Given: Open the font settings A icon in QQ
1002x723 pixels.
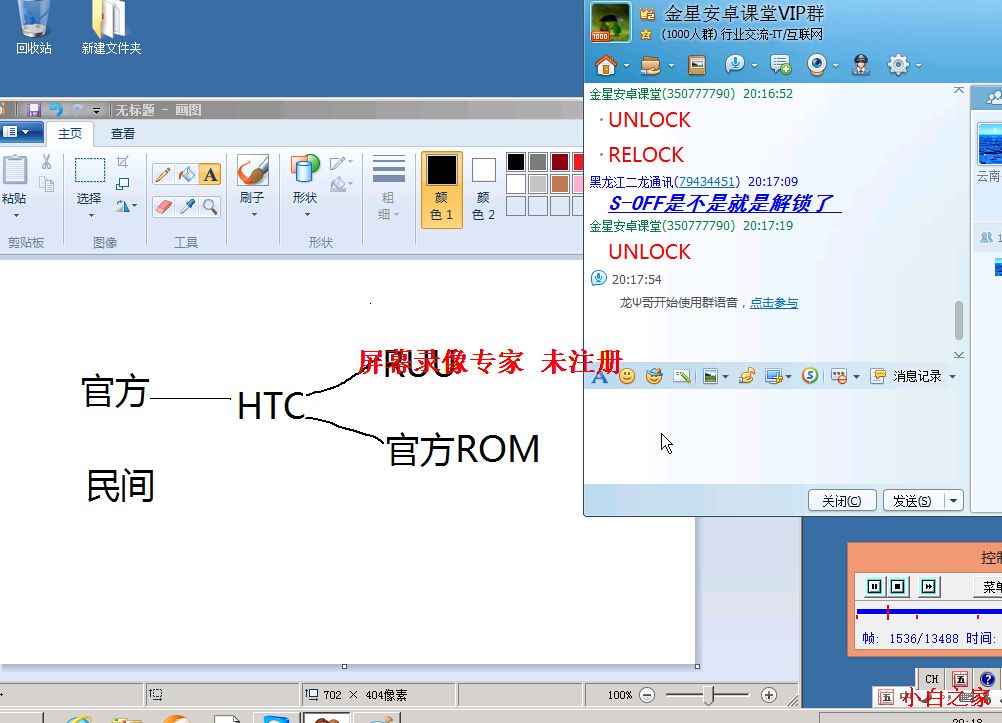Looking at the screenshot, I should (599, 376).
